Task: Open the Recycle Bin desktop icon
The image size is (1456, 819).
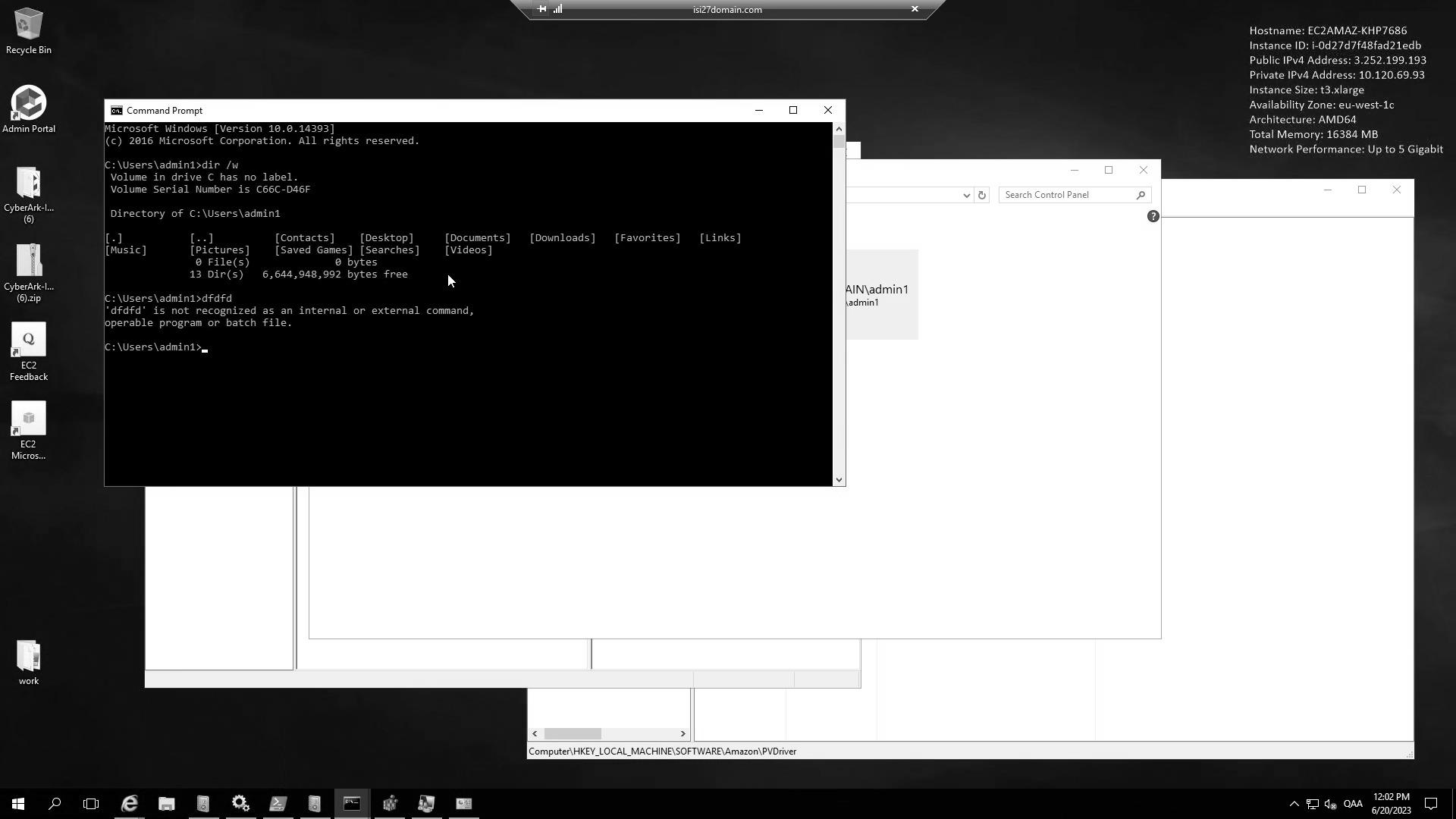Action: pyautogui.click(x=29, y=31)
